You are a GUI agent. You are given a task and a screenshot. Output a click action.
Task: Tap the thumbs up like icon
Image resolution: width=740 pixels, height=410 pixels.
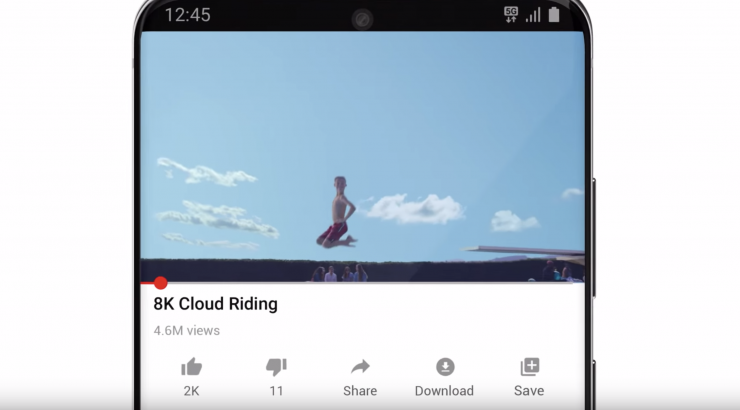[192, 367]
